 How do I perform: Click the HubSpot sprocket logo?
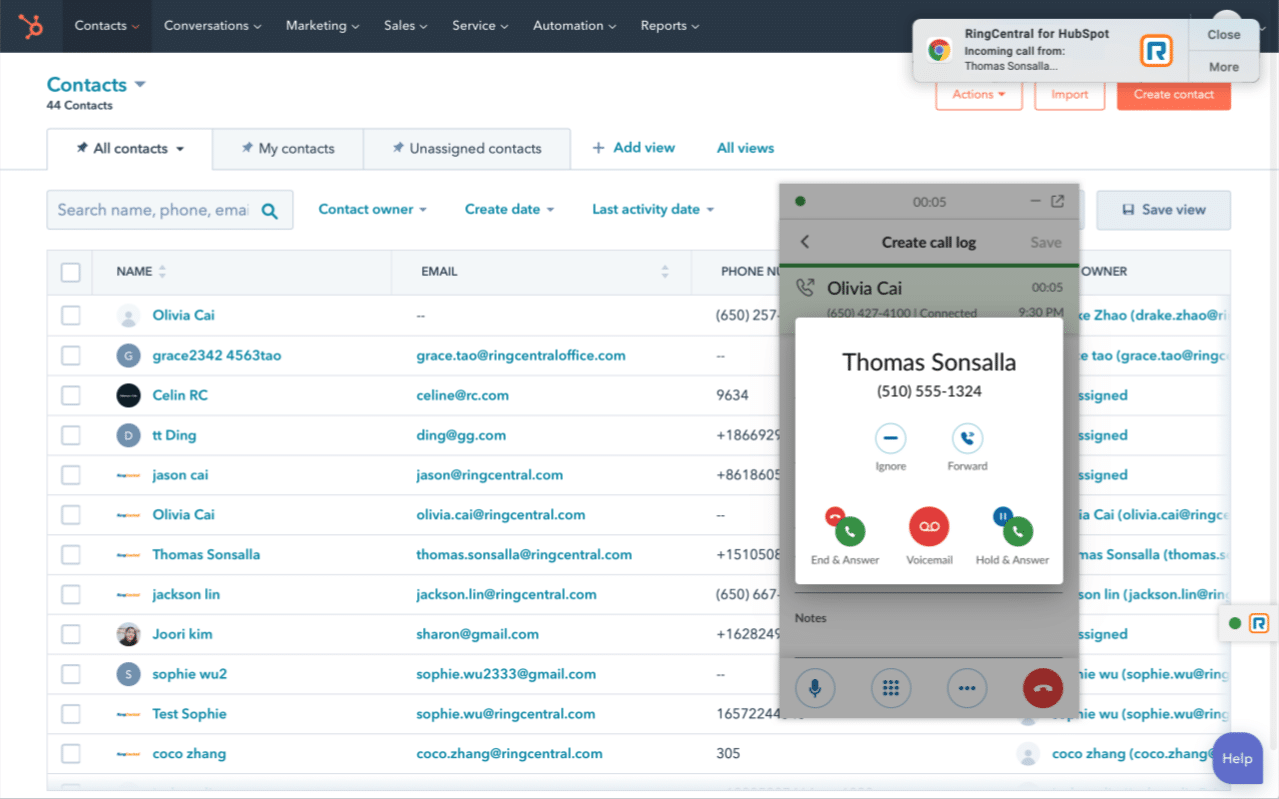tap(31, 26)
